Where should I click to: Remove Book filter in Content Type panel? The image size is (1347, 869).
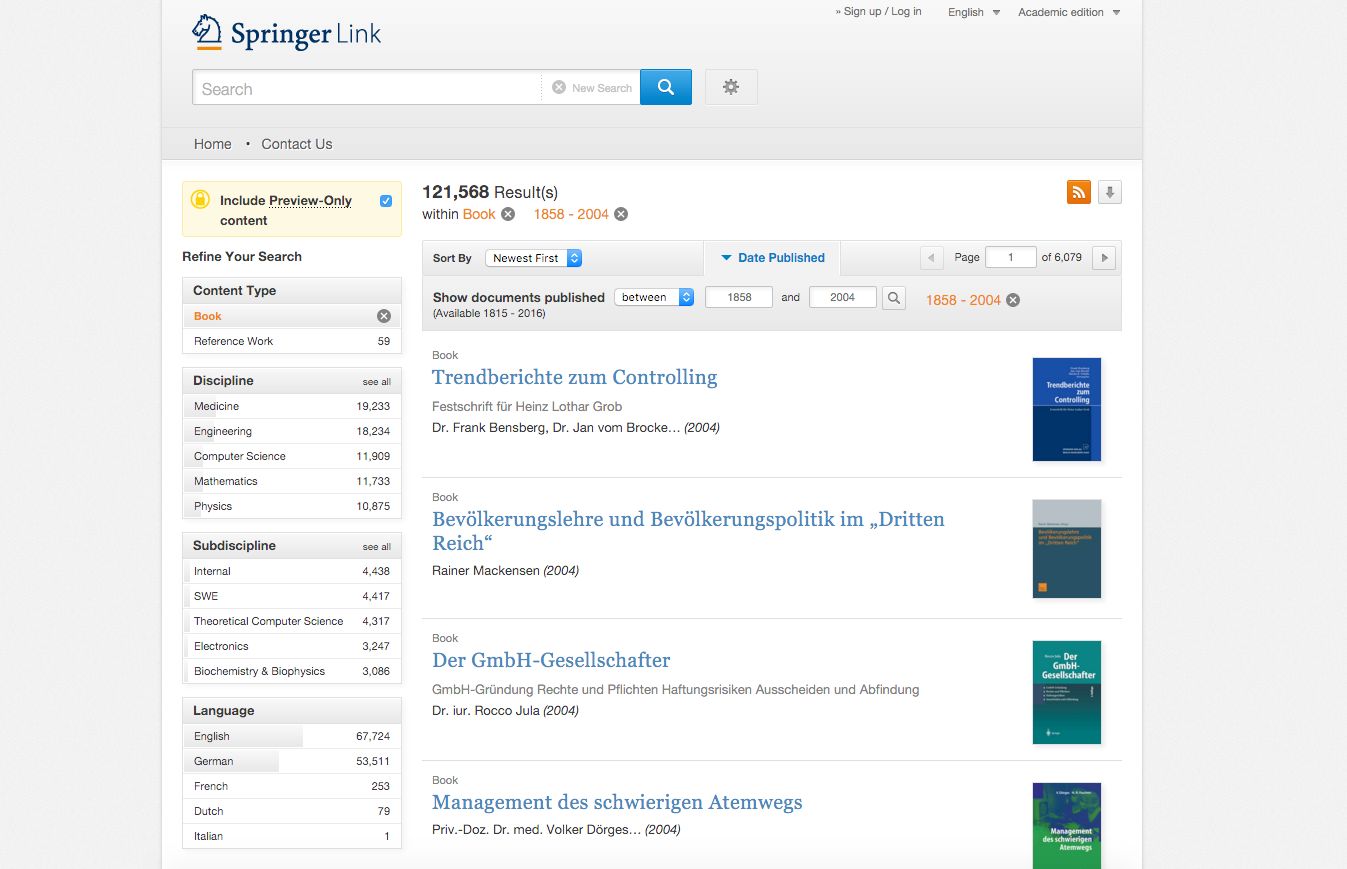click(384, 316)
